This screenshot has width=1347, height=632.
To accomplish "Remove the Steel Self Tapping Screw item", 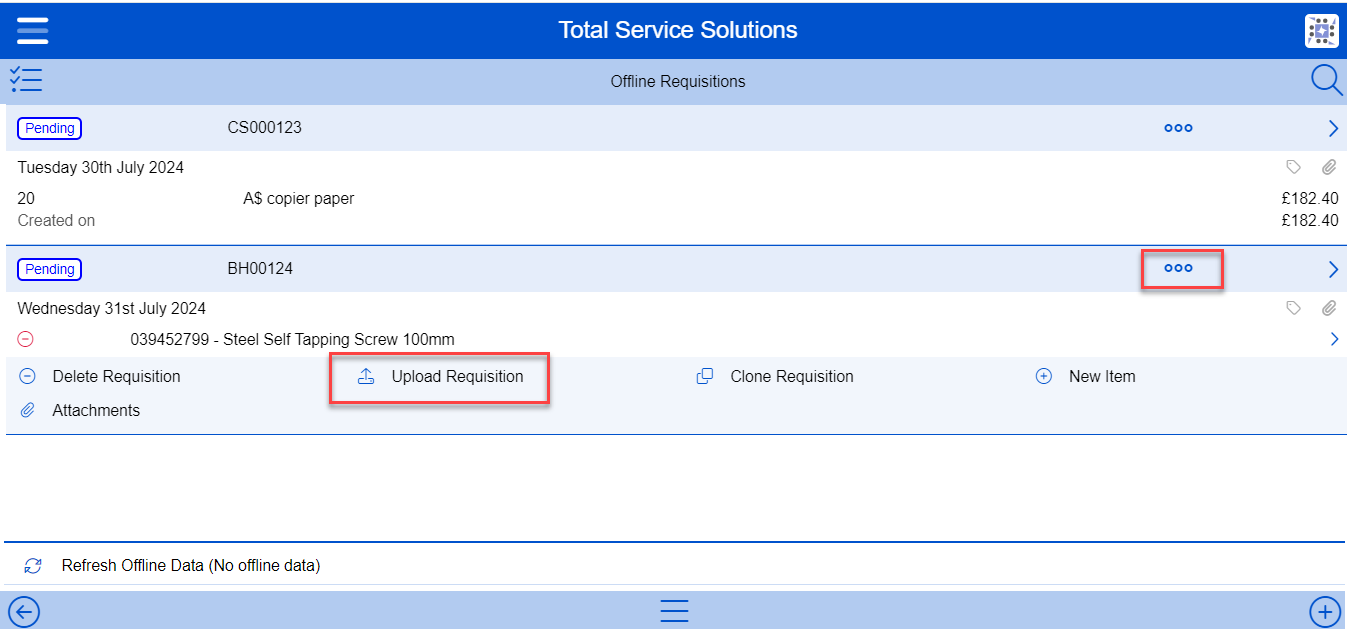I will point(26,340).
